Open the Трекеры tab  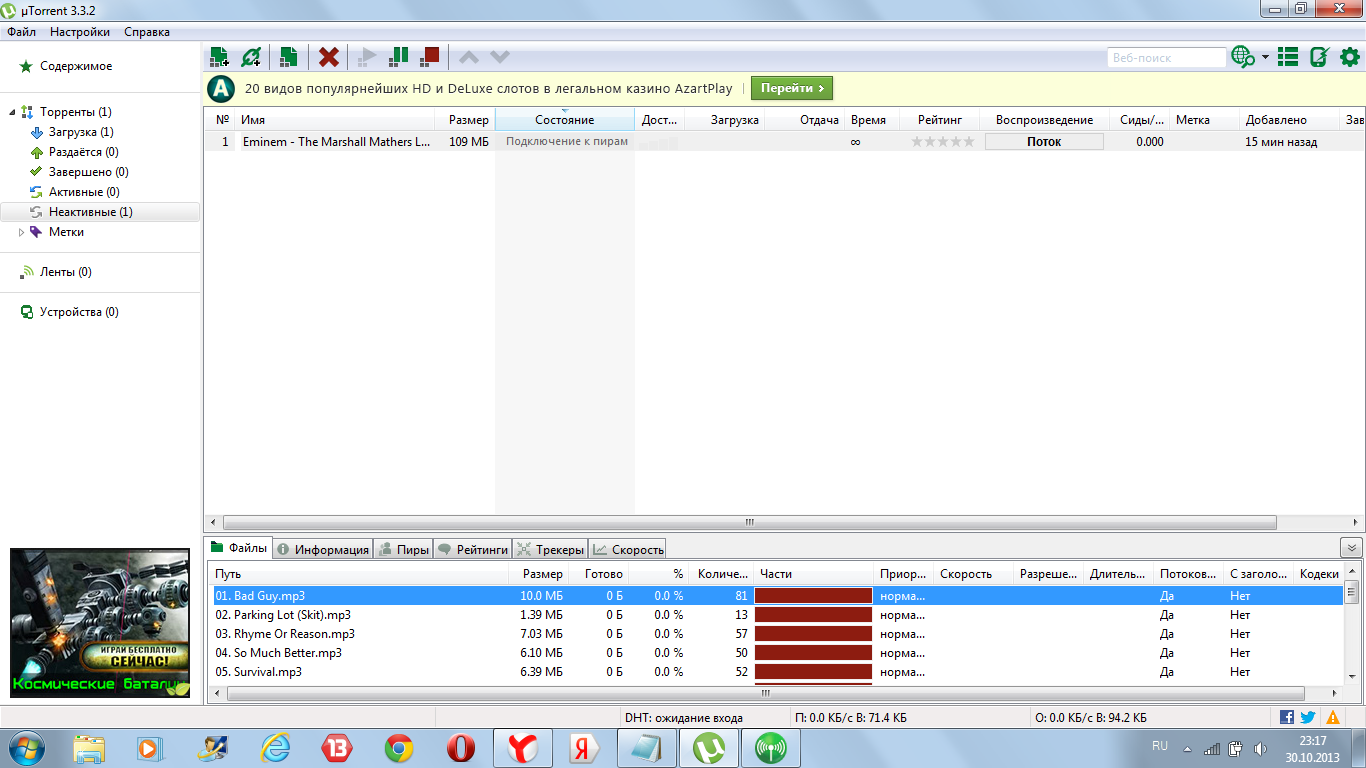point(550,549)
